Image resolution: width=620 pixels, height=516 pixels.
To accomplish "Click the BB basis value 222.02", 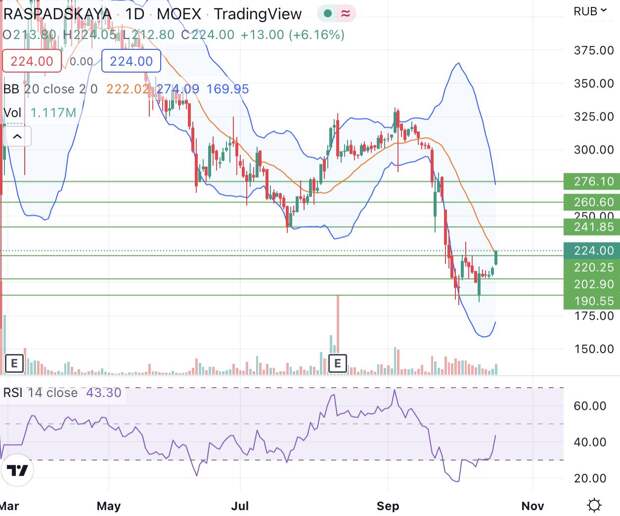I will click(128, 89).
